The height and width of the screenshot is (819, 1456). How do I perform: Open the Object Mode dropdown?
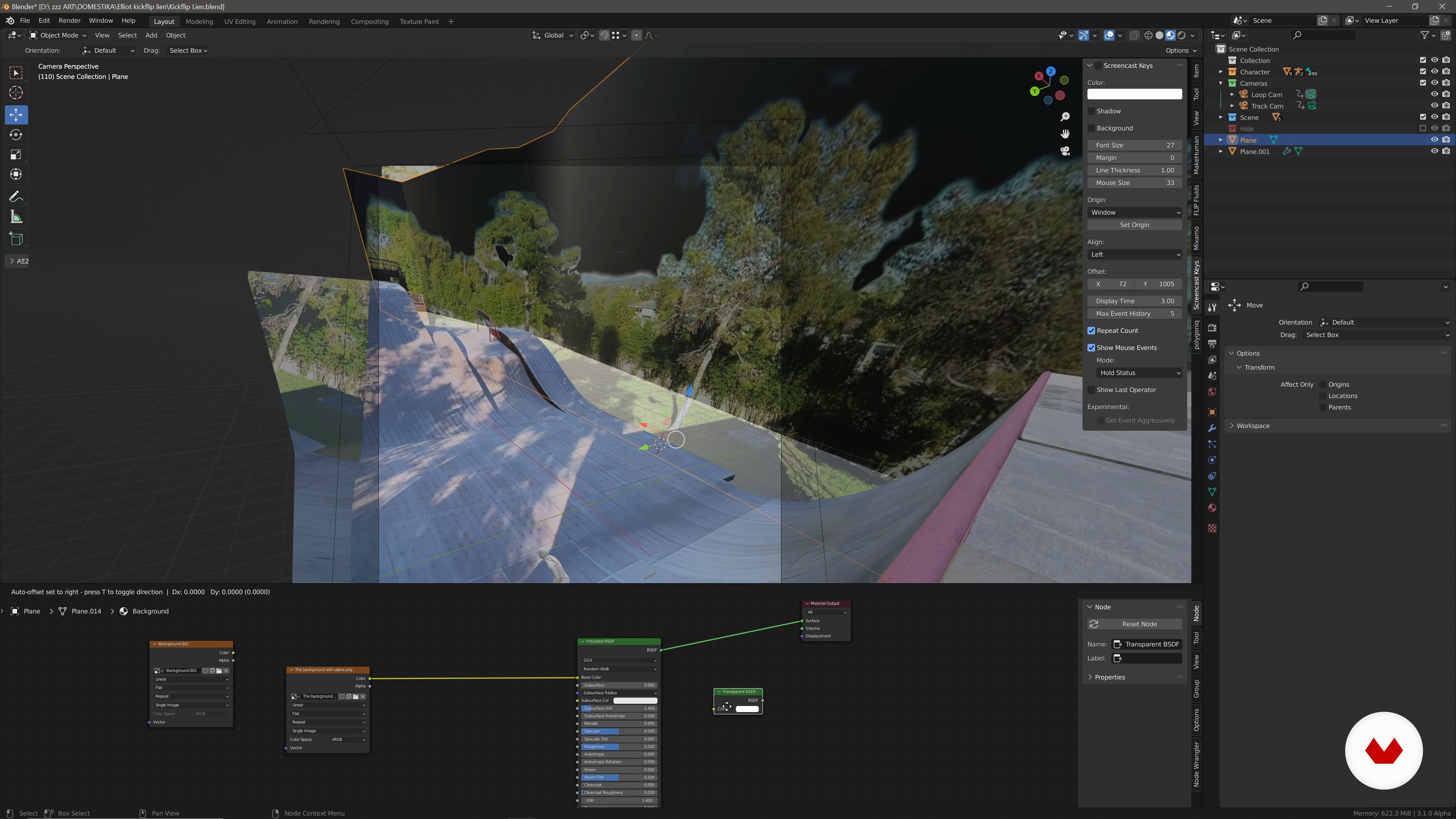click(x=58, y=35)
